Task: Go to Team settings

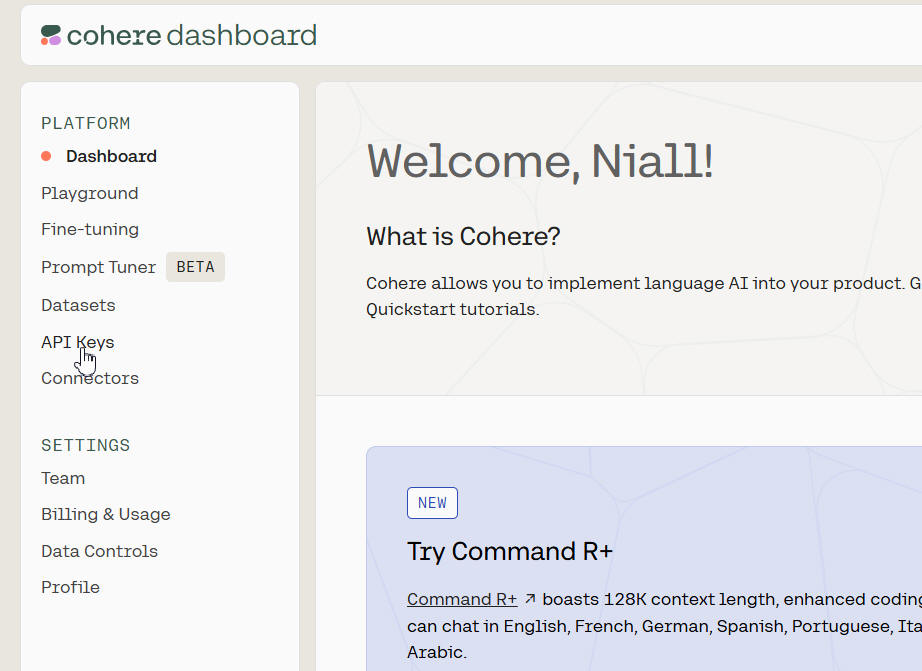Action: click(63, 478)
